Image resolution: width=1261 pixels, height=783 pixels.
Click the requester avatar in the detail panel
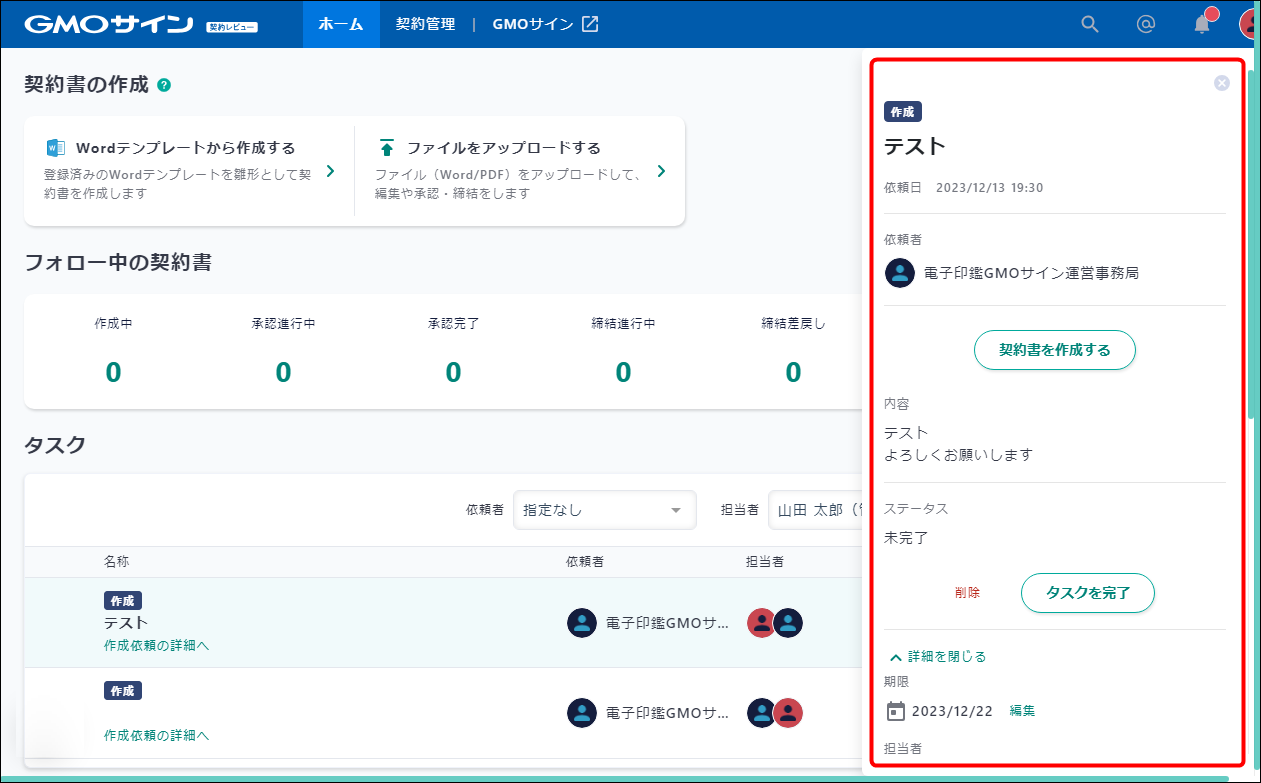(x=899, y=272)
